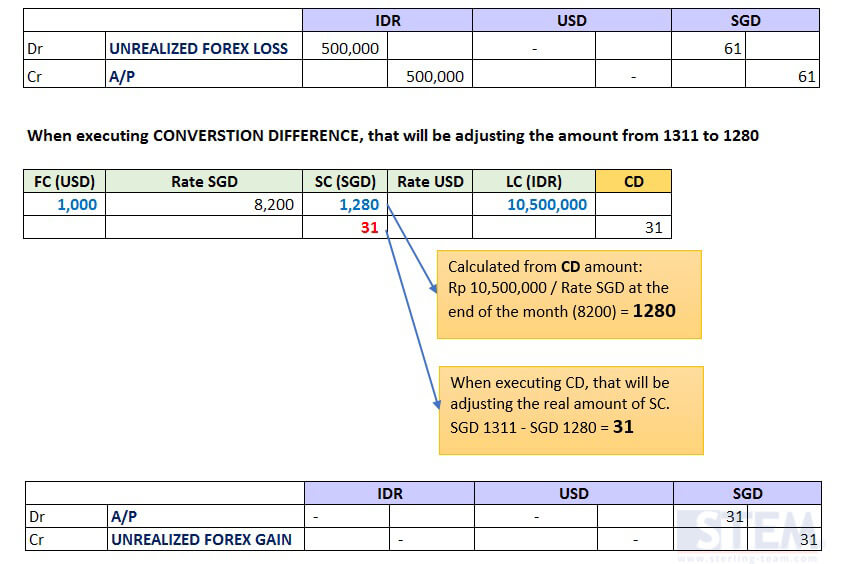This screenshot has width=842, height=564.
Task: Select the Rate USD column header
Action: [x=430, y=182]
